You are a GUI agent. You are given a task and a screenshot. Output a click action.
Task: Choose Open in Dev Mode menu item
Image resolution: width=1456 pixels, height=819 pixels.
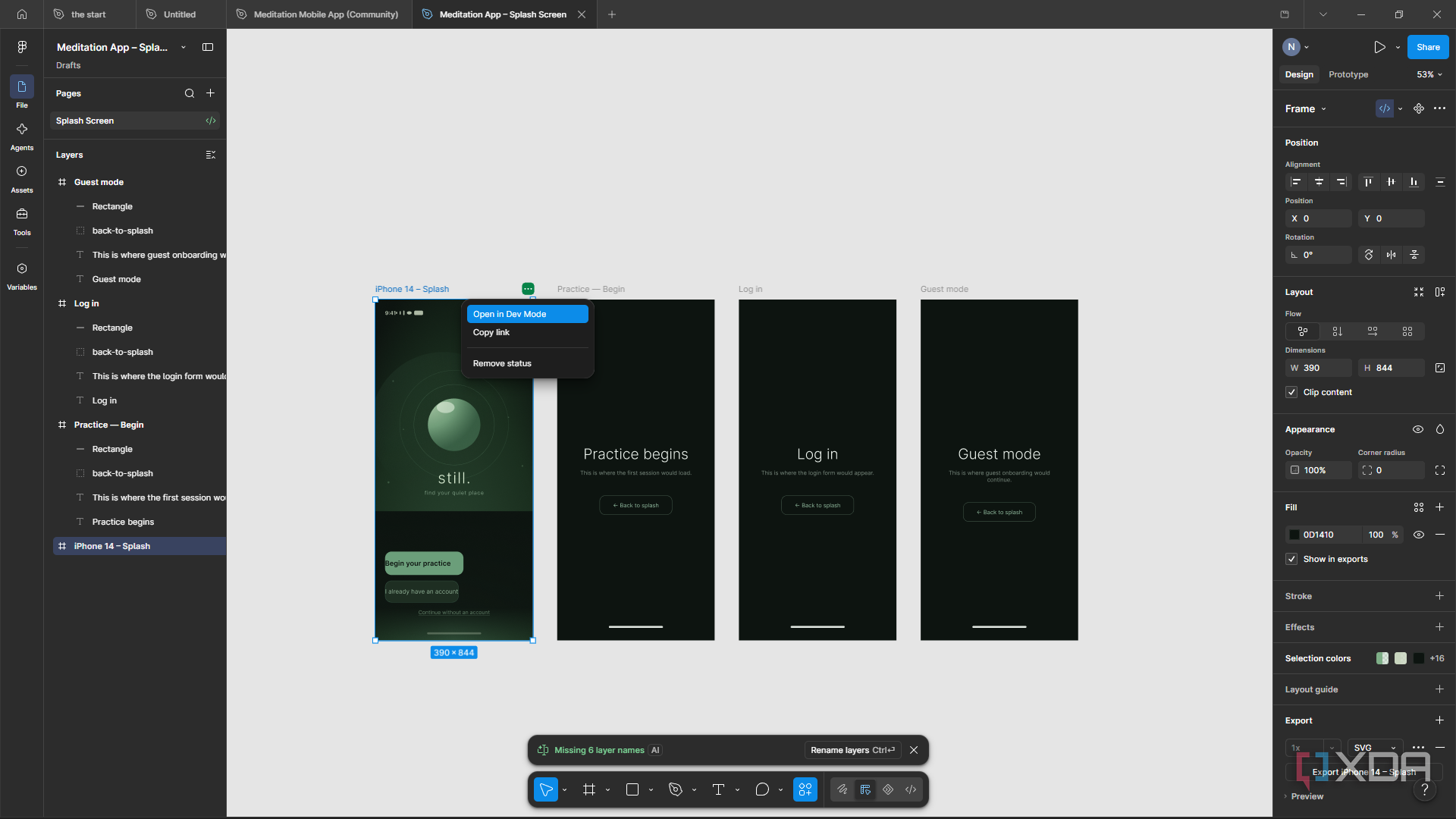527,314
